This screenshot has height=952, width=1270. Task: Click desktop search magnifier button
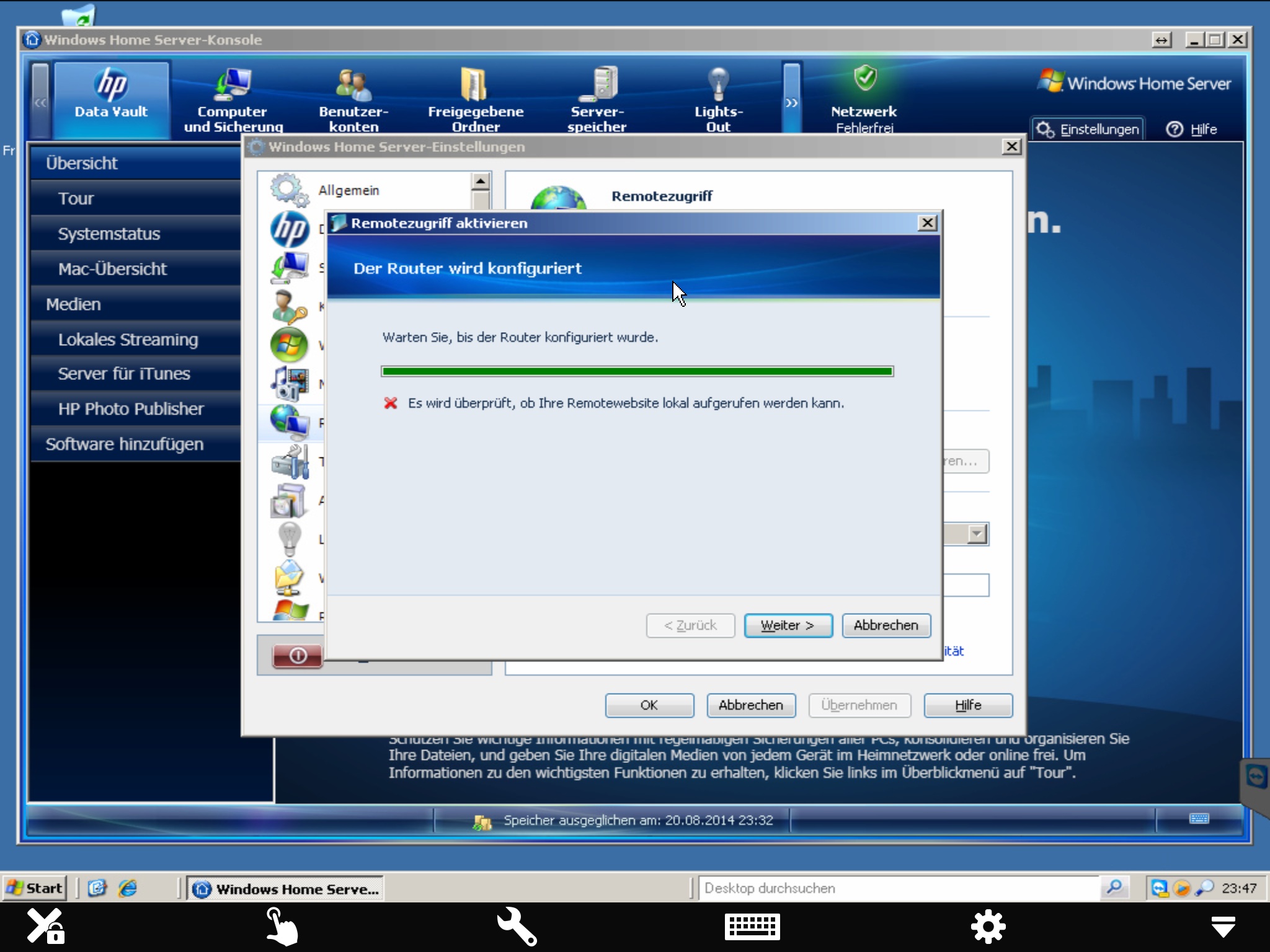click(x=1114, y=888)
